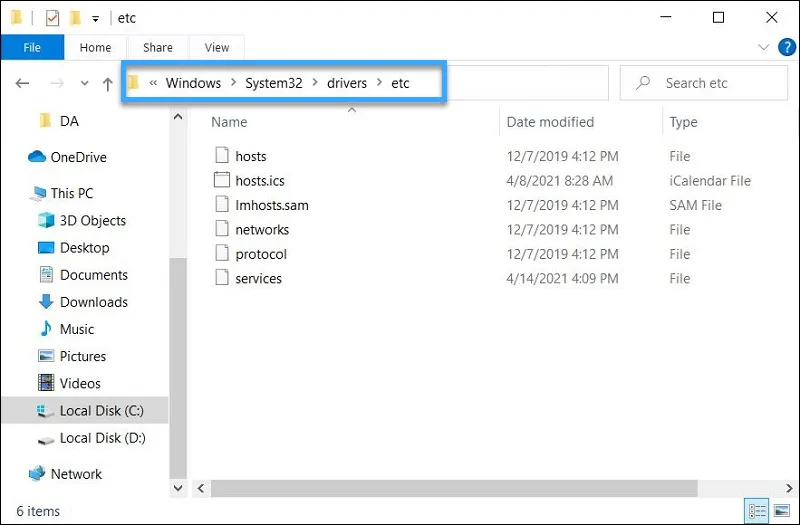Open Network in the navigation pane
800x525 pixels.
(x=77, y=474)
